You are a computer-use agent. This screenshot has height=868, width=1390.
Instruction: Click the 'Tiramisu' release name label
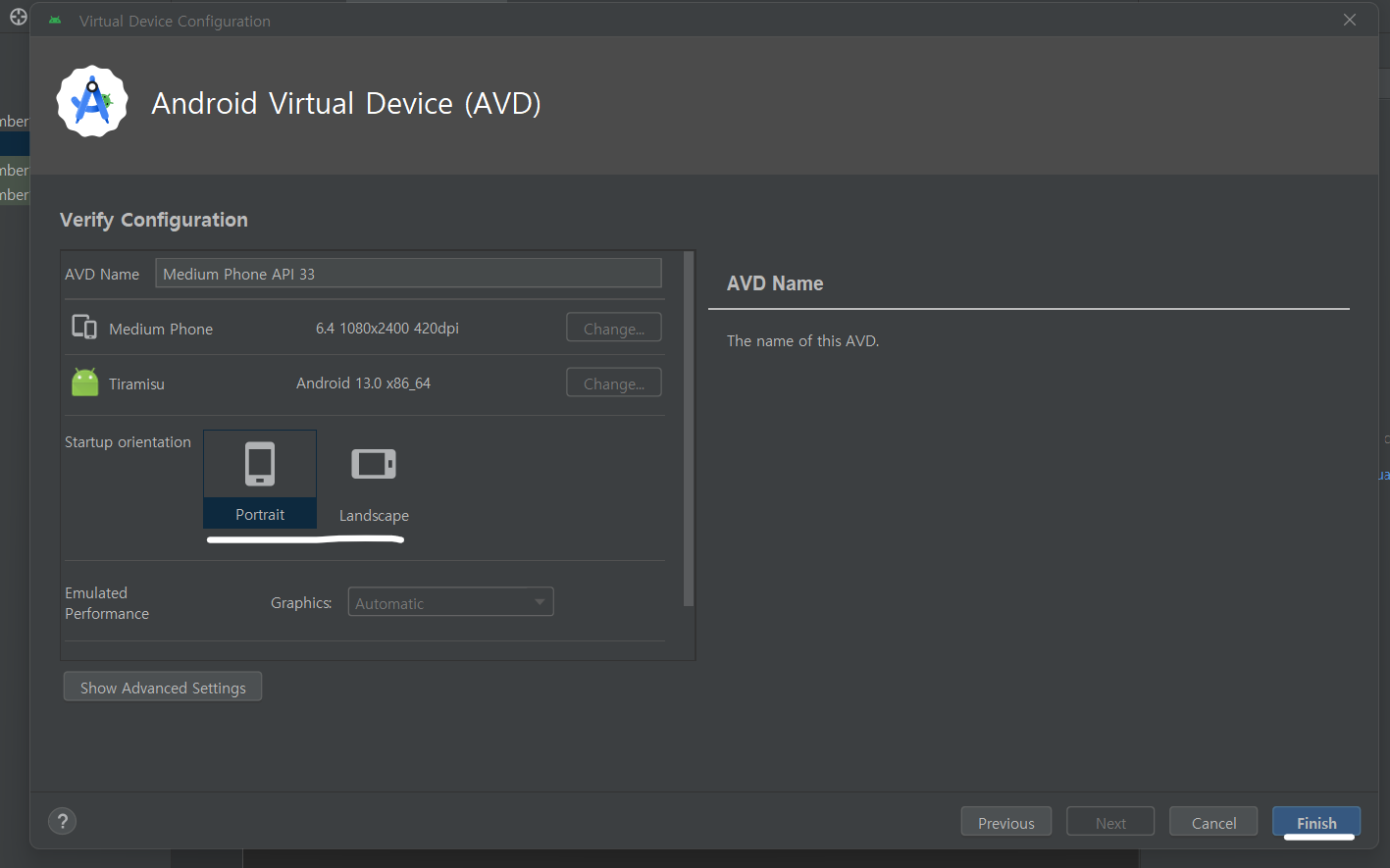pyautogui.click(x=137, y=383)
